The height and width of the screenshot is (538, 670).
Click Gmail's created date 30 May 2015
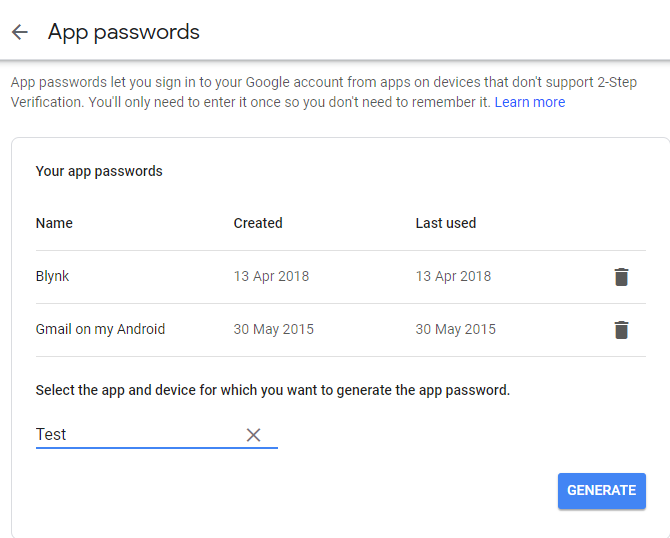(273, 329)
